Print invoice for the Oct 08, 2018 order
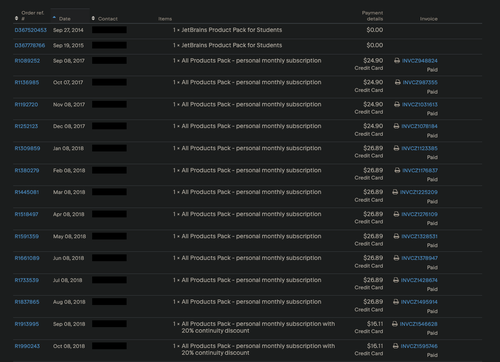 pyautogui.click(x=395, y=346)
